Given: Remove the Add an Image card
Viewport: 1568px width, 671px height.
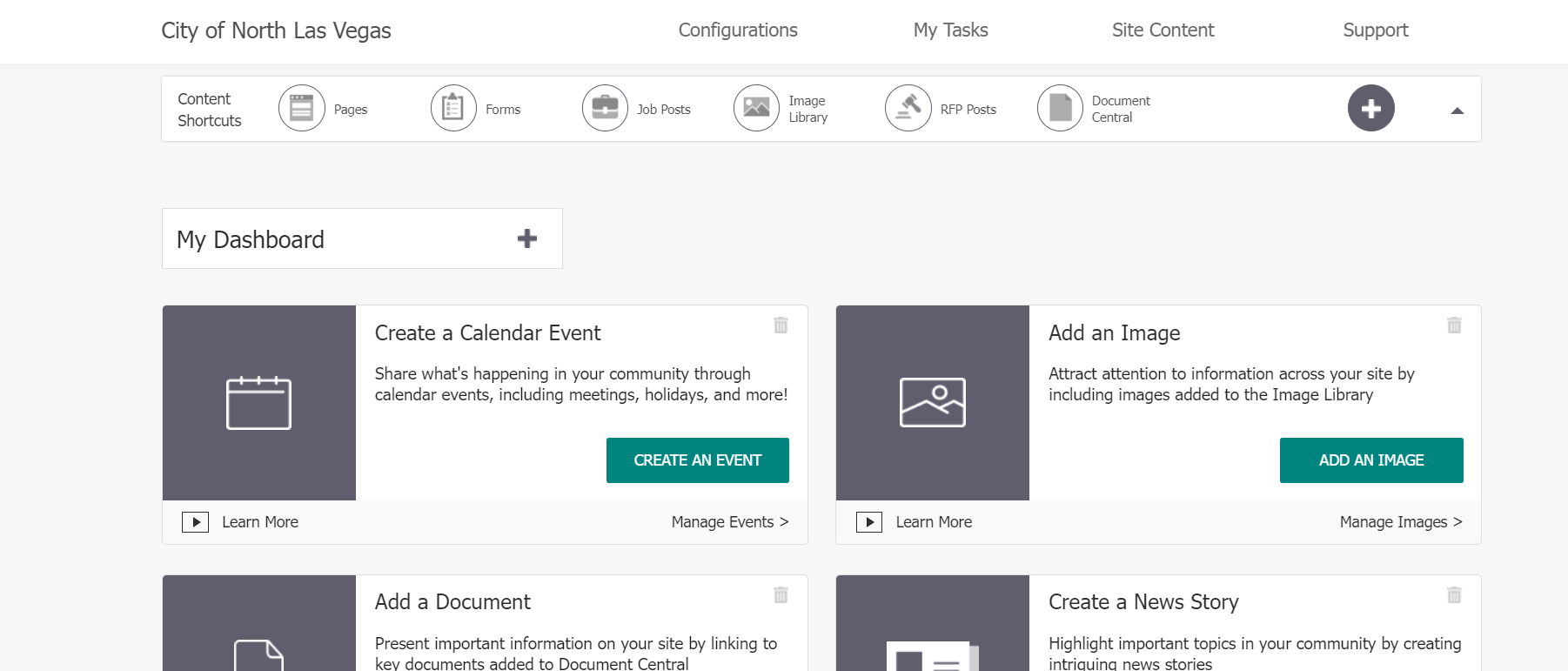Looking at the screenshot, I should 1454,325.
